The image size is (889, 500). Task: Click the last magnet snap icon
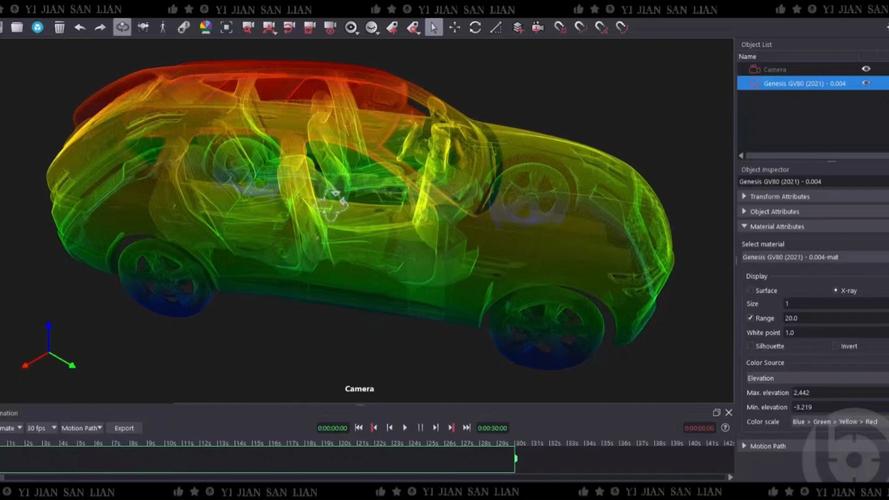pos(621,27)
